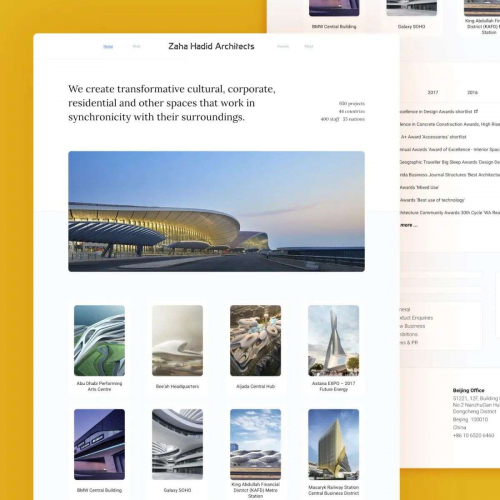Click the Zaha Hadid Architects logo title
500x500 pixels.
click(x=211, y=46)
